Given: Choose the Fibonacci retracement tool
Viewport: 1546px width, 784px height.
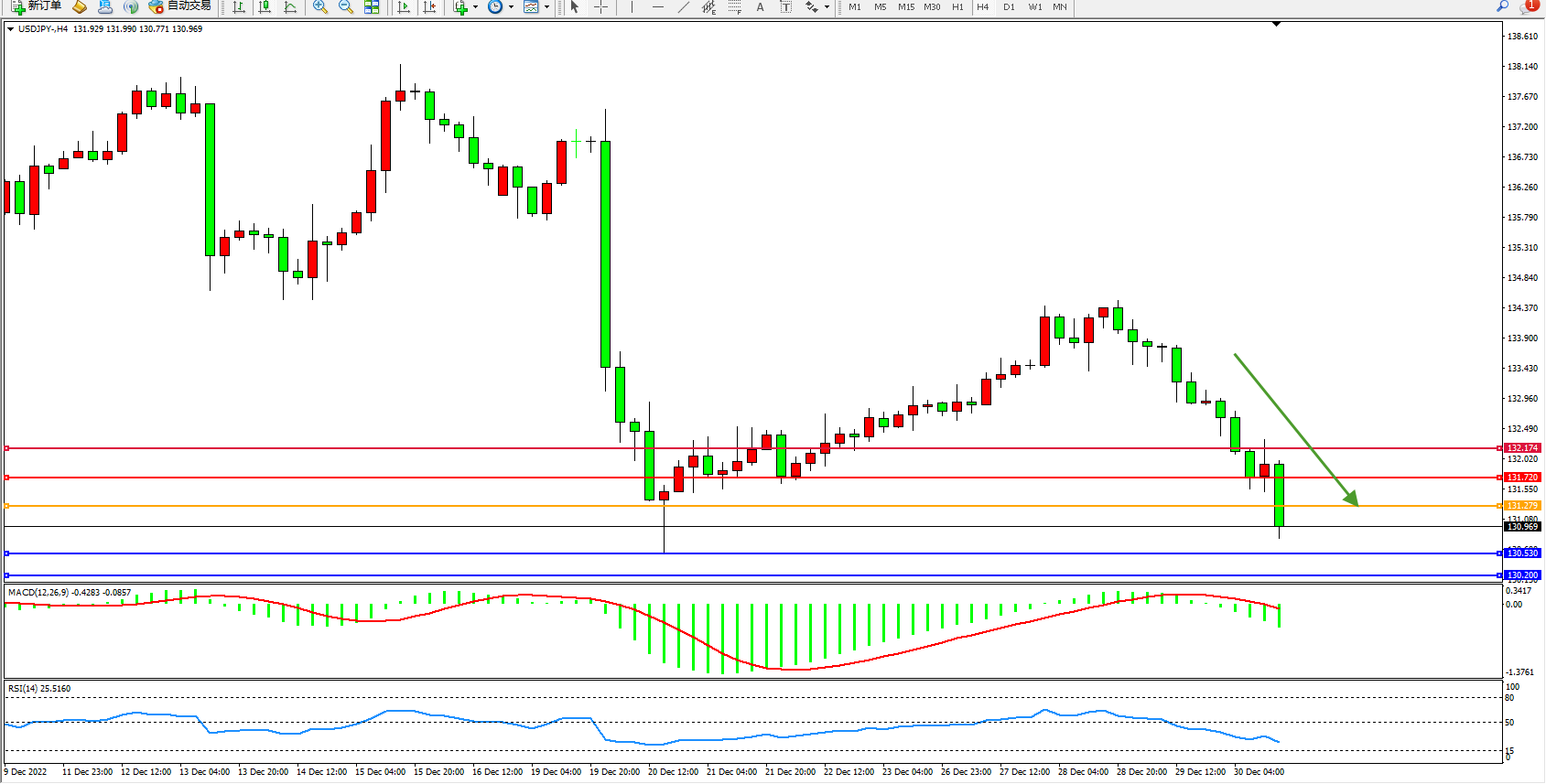Looking at the screenshot, I should [x=734, y=7].
